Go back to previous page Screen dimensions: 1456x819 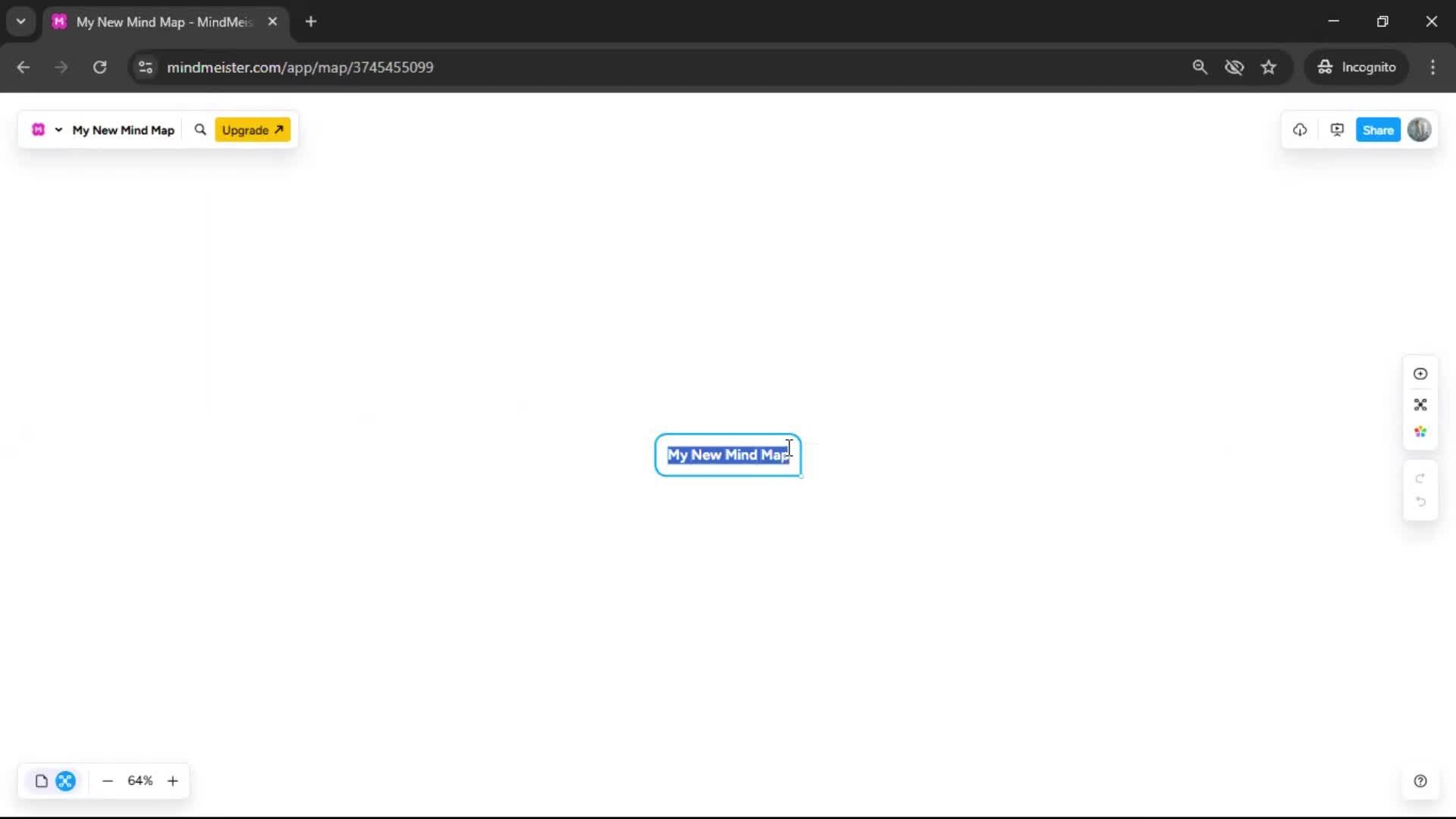coord(24,67)
